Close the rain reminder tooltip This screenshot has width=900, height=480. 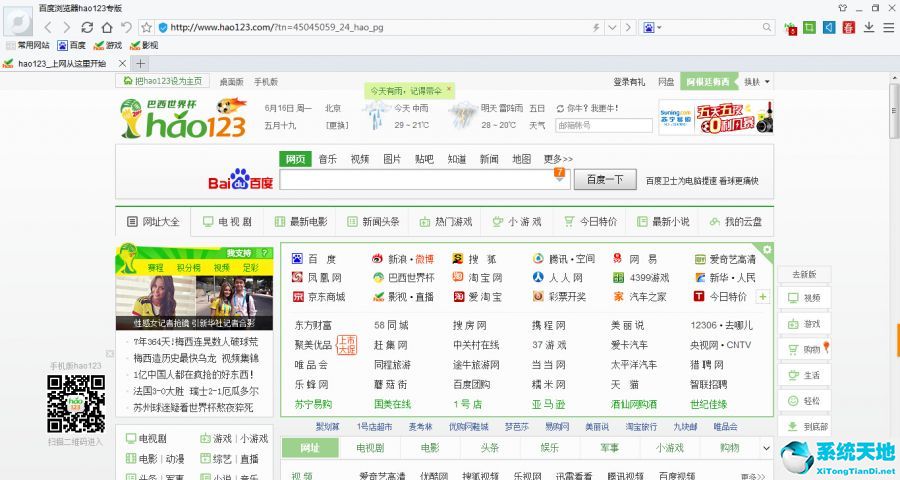(449, 89)
